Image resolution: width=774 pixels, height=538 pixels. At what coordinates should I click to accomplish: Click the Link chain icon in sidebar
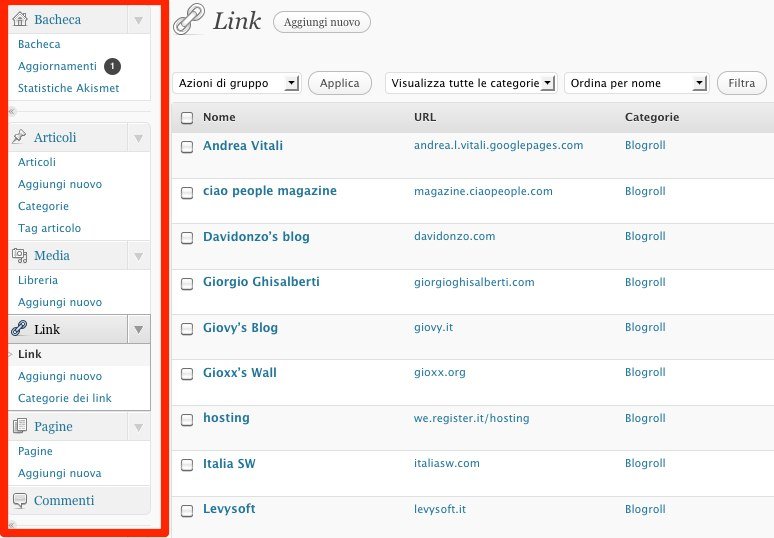pos(19,329)
